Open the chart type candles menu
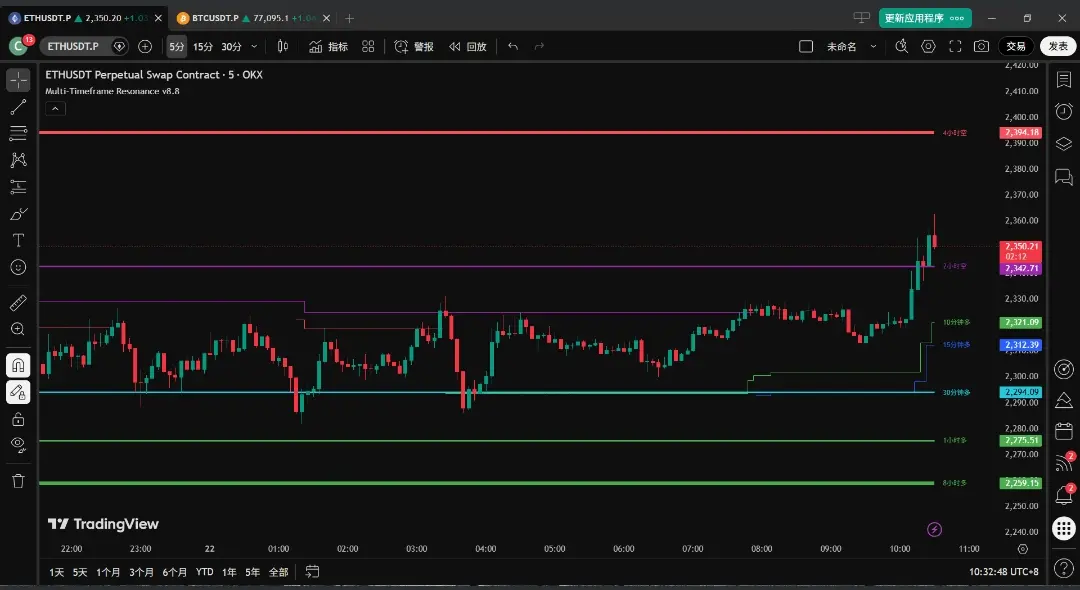Viewport: 1080px width, 590px height. 282,46
